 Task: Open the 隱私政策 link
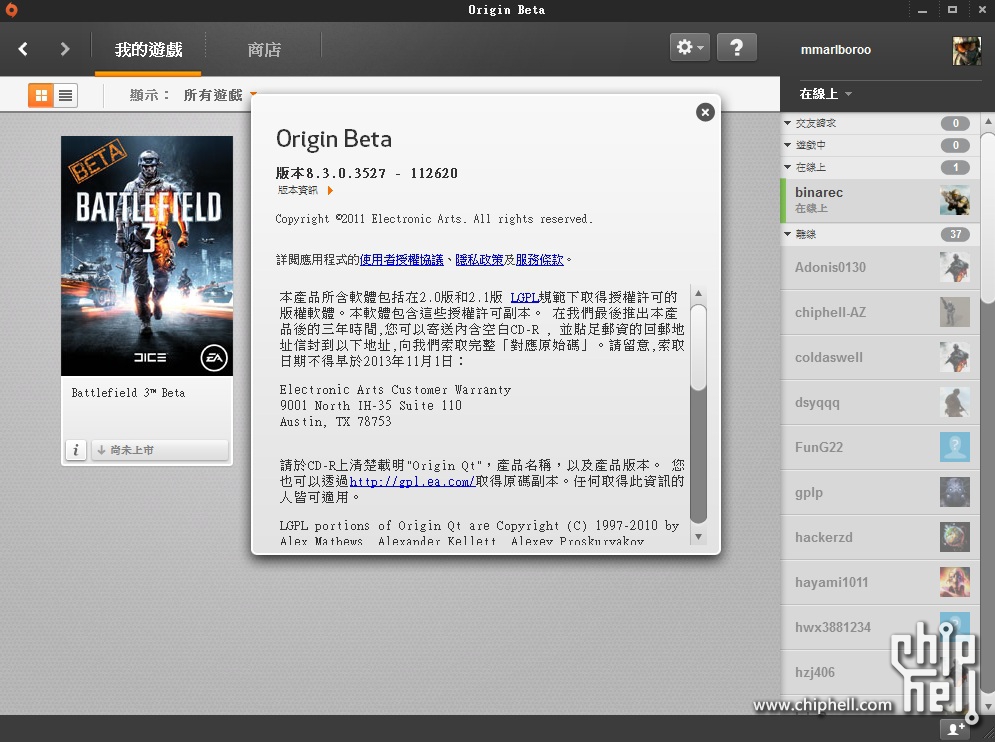479,260
